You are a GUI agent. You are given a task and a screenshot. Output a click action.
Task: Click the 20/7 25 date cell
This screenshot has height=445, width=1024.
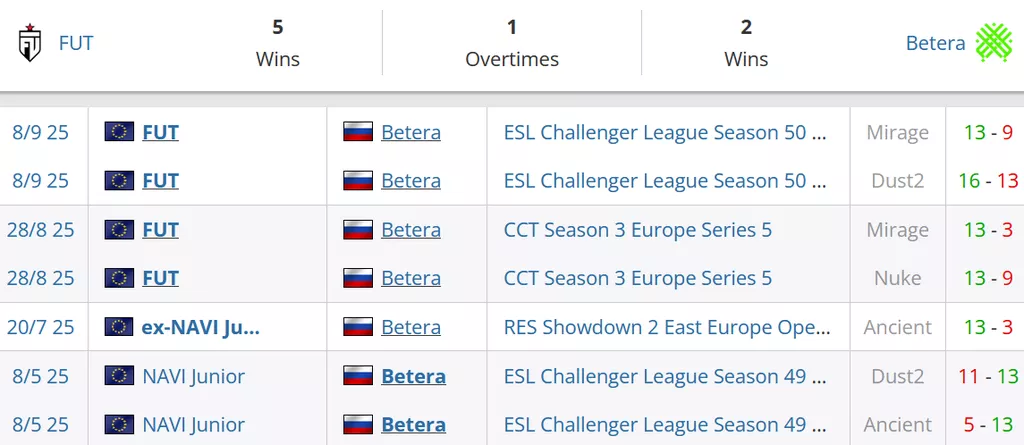pyautogui.click(x=40, y=327)
